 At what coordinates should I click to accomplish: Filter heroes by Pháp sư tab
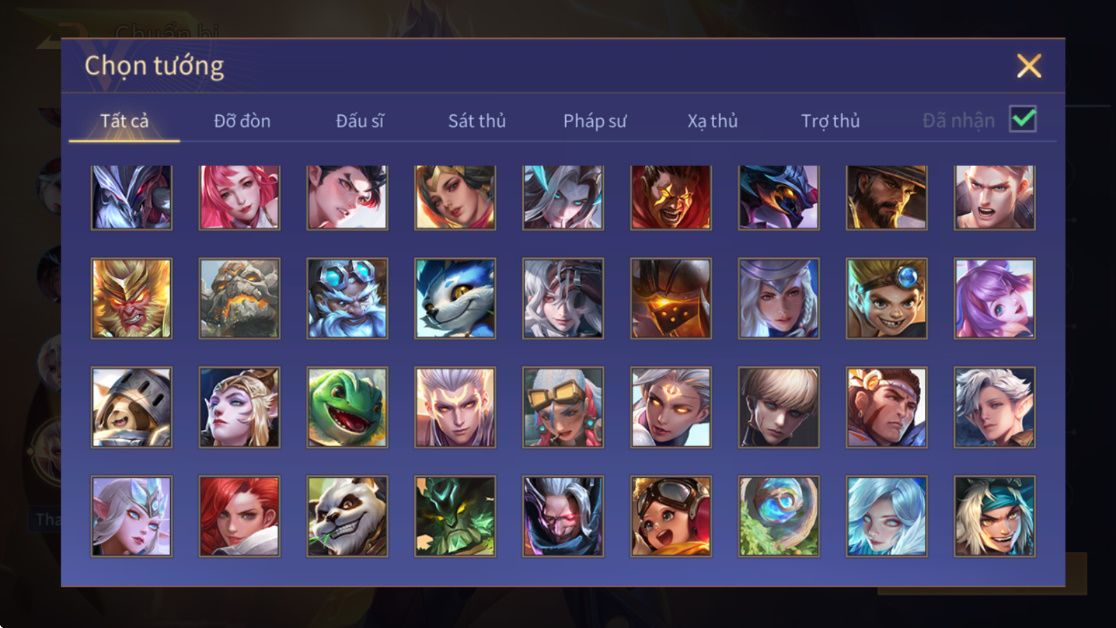(595, 121)
